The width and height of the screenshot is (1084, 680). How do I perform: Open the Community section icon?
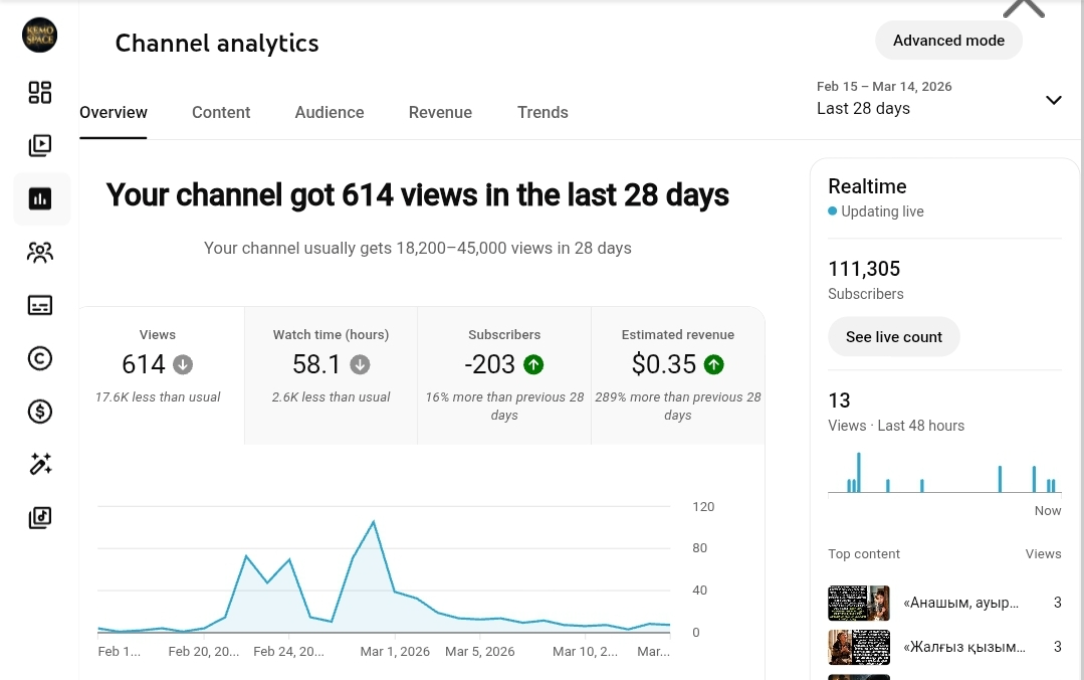tap(40, 252)
